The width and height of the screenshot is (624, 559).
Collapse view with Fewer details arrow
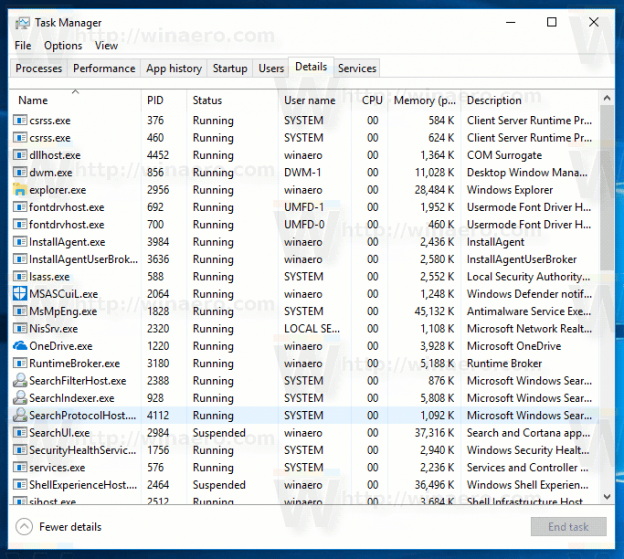tap(24, 527)
